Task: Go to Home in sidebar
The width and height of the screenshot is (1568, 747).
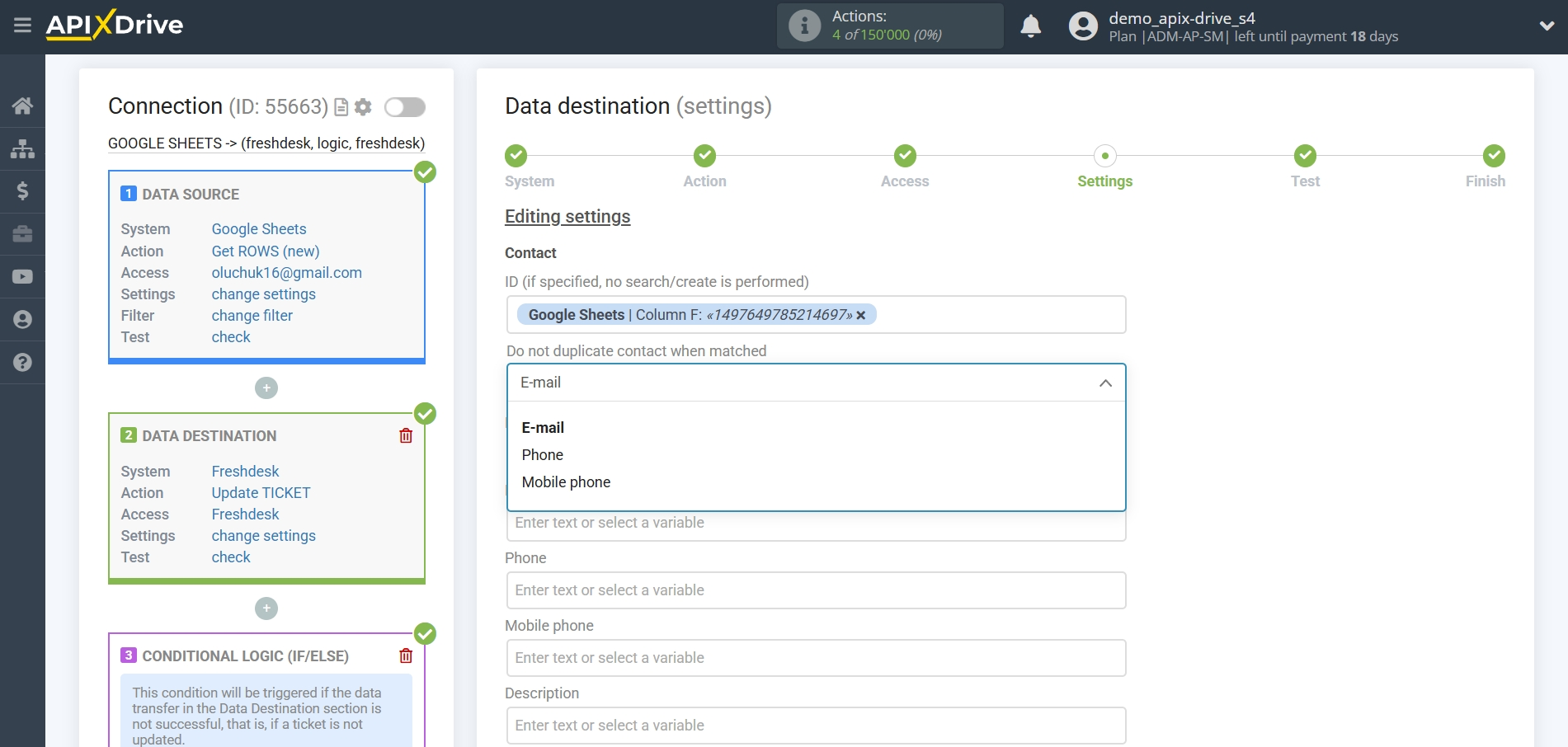Action: coord(22,106)
